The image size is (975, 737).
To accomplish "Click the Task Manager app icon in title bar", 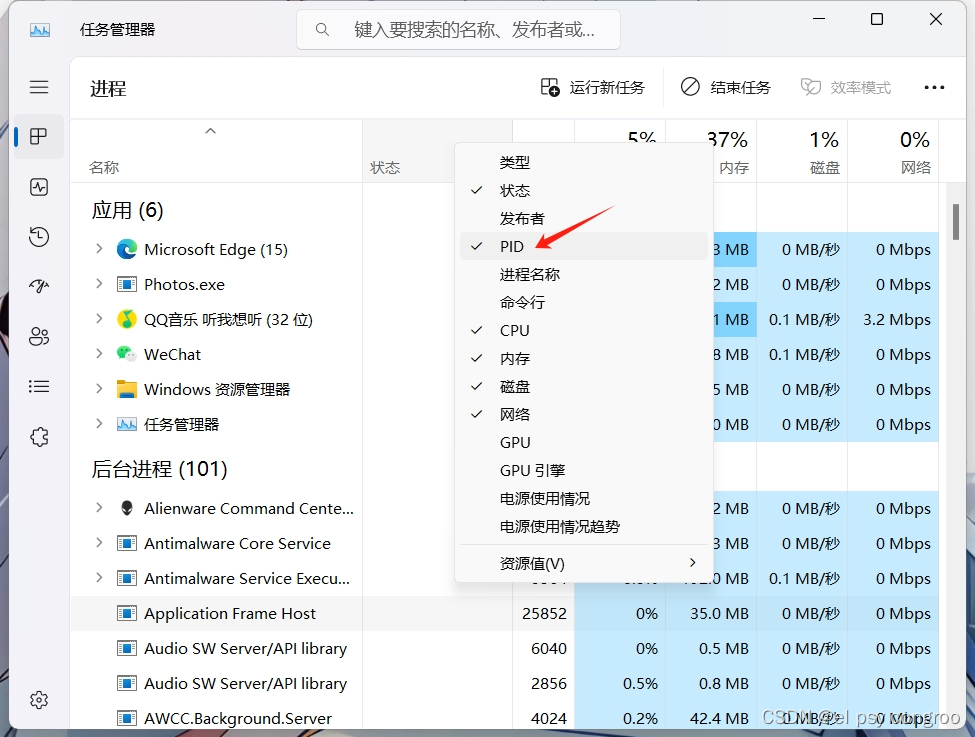I will point(40,30).
